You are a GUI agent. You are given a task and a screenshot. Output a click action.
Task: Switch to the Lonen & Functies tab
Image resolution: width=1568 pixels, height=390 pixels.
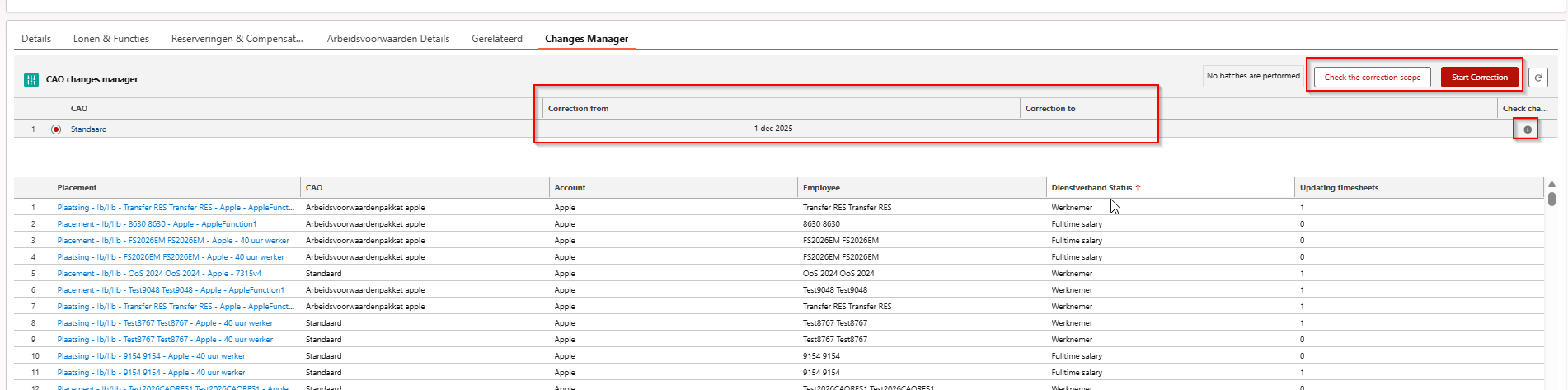pyautogui.click(x=111, y=39)
